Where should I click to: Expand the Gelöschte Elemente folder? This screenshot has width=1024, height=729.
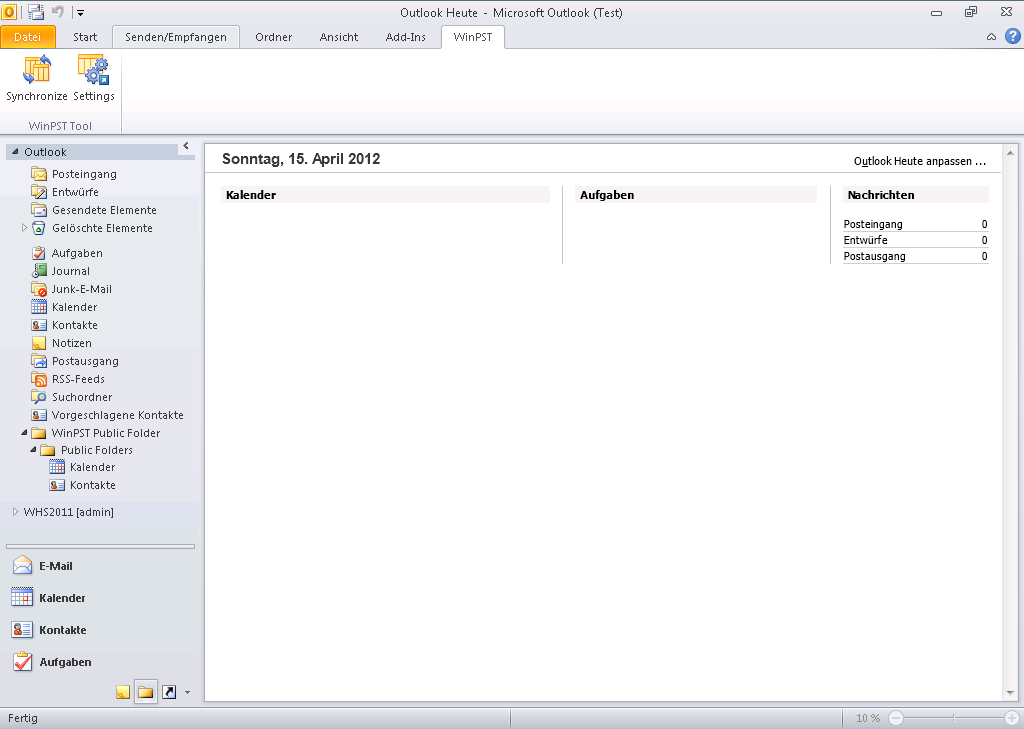[x=24, y=228]
